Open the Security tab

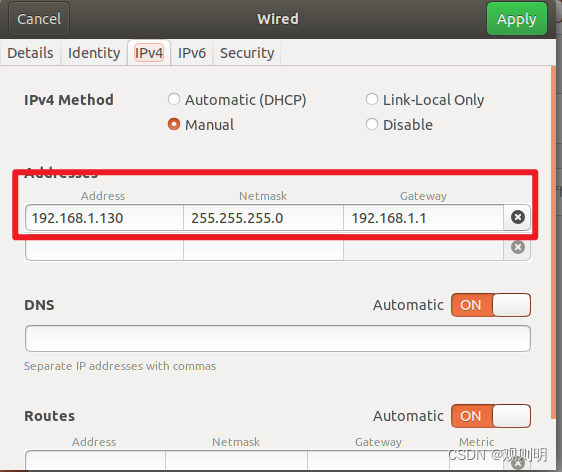point(247,53)
